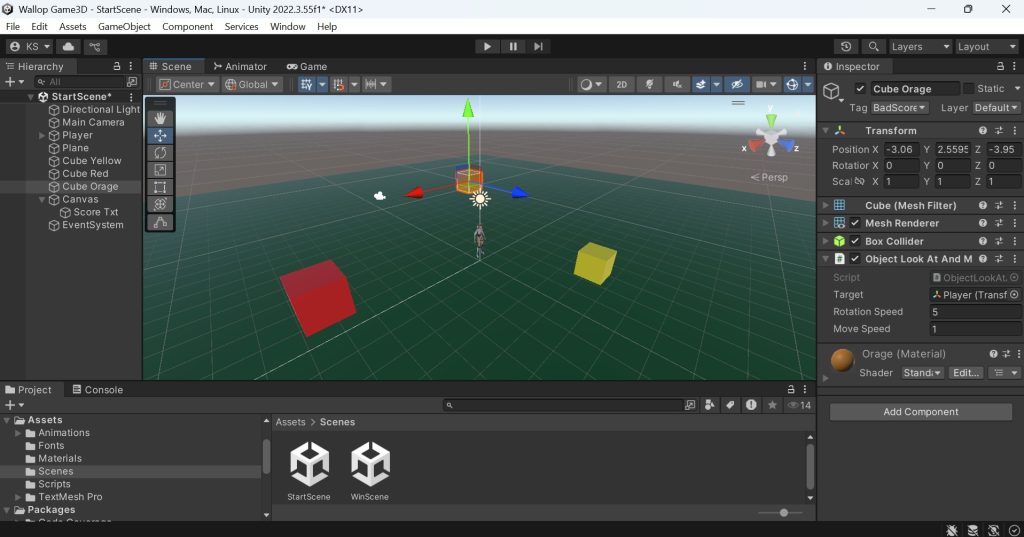Open version control icon in toolbar

point(95,46)
